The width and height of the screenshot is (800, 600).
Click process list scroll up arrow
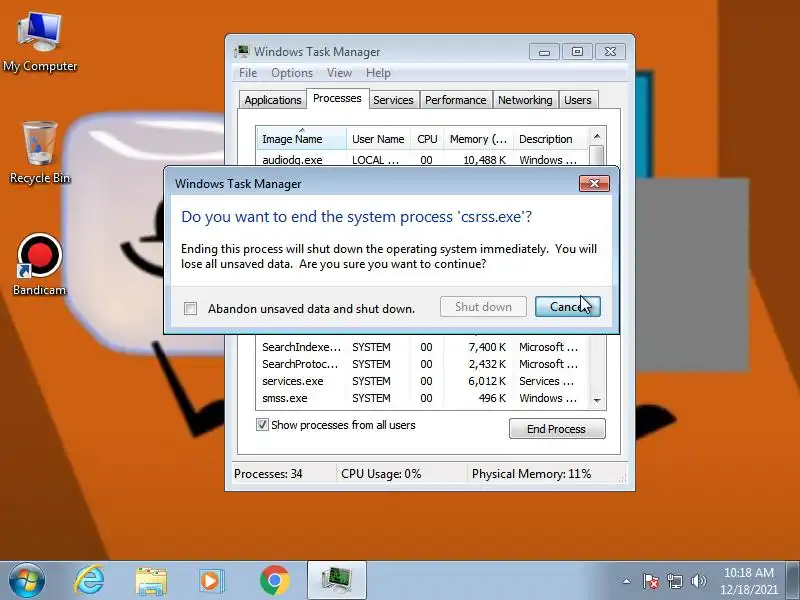click(x=597, y=136)
